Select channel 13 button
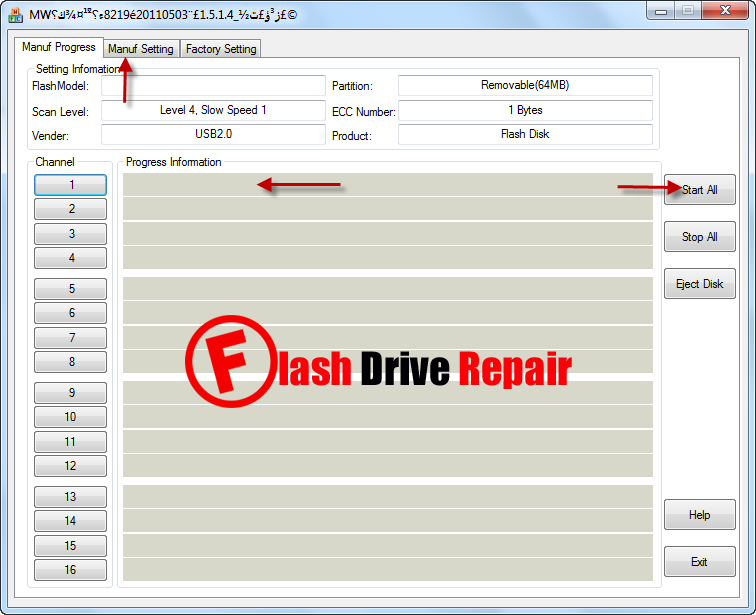756x615 pixels. (x=70, y=497)
